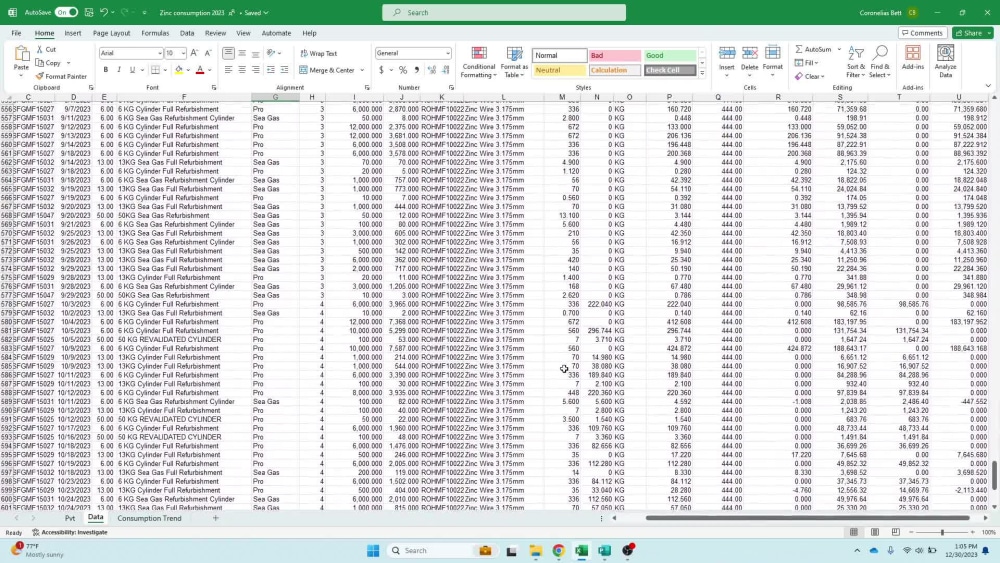
Task: Click the Share button
Action: point(973,33)
